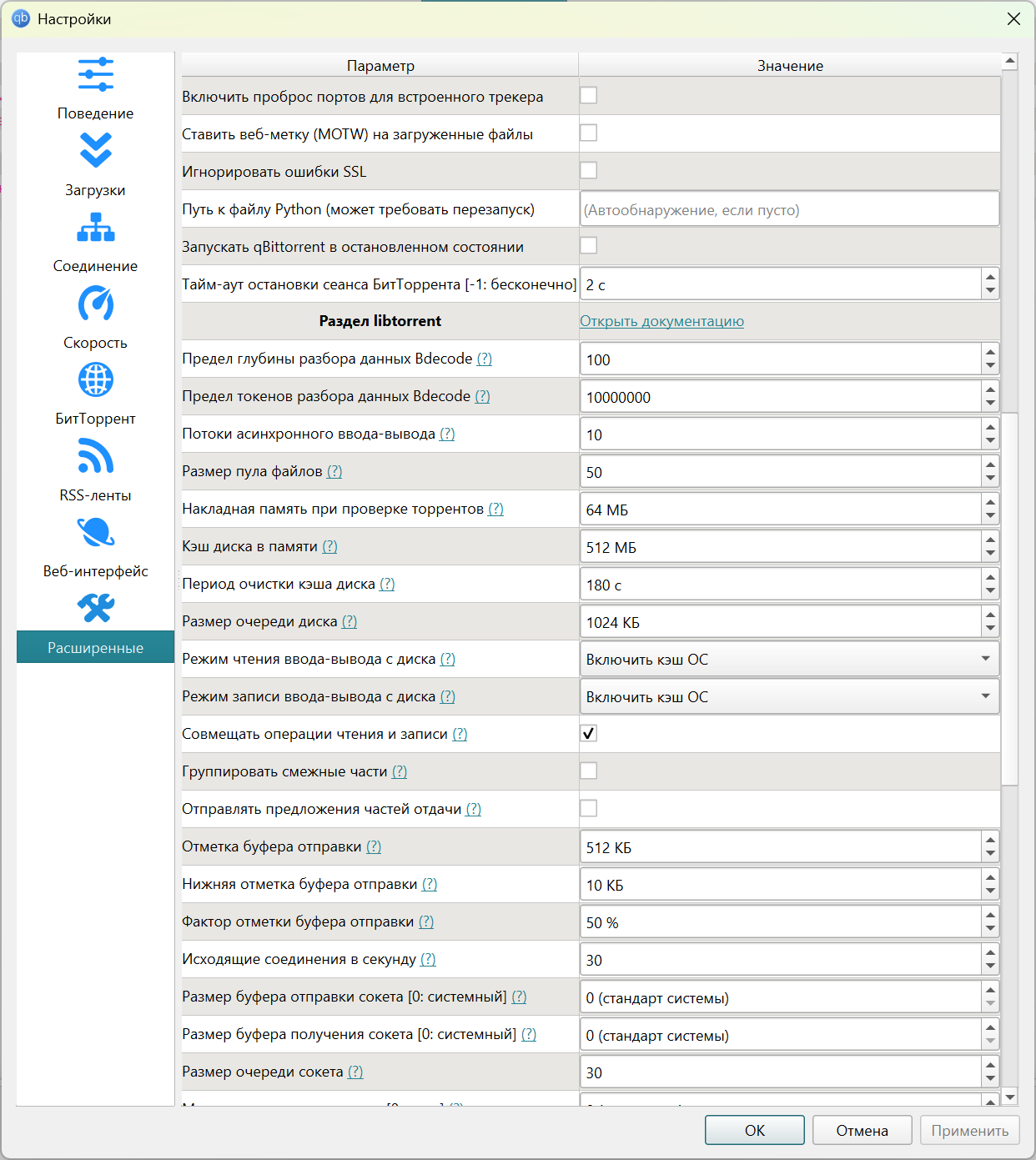The width and height of the screenshot is (1036, 1160).
Task: Open the RSS-ленты feed icon
Action: (x=96, y=456)
